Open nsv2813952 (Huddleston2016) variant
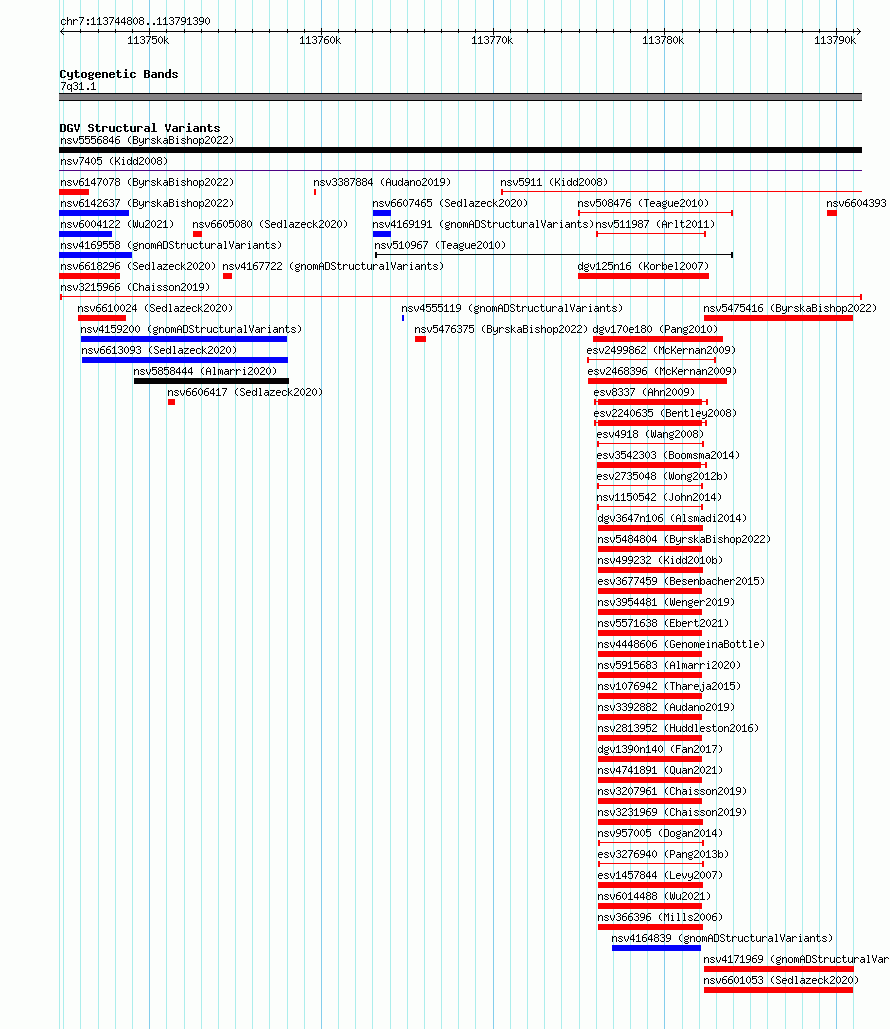Screen dimensions: 890x1029 (x=678, y=728)
